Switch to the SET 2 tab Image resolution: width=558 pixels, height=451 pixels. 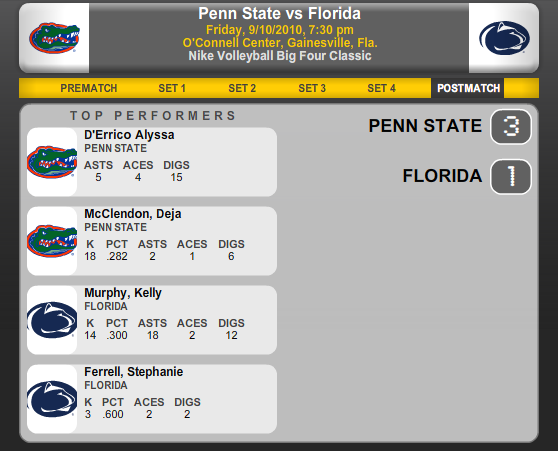tap(242, 88)
